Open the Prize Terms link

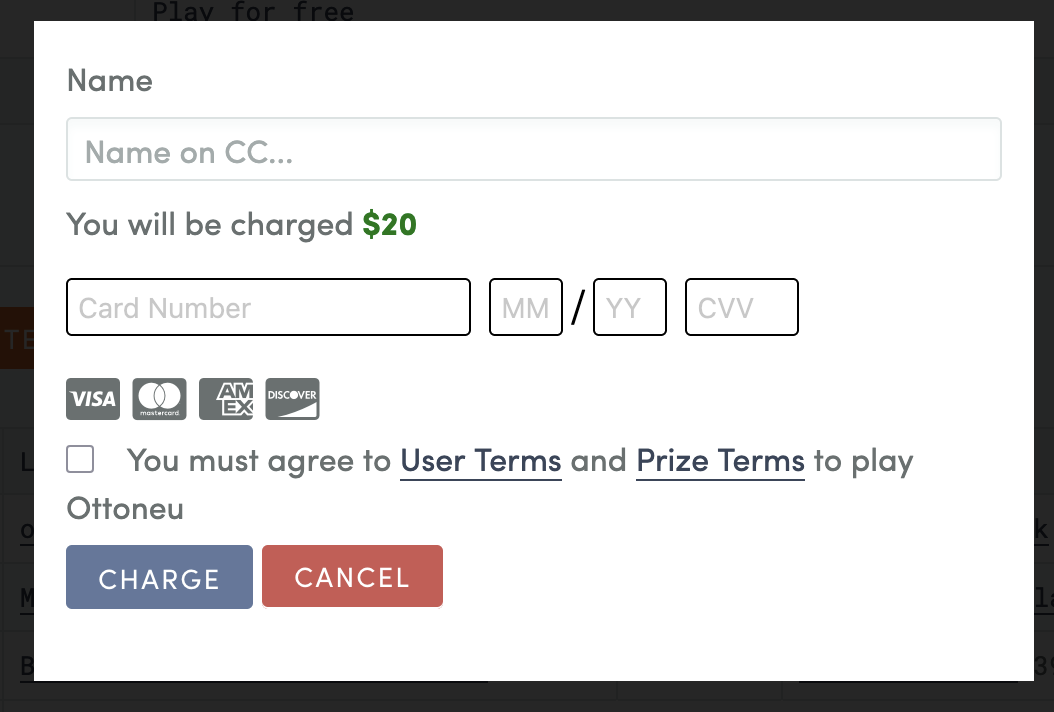coord(720,461)
